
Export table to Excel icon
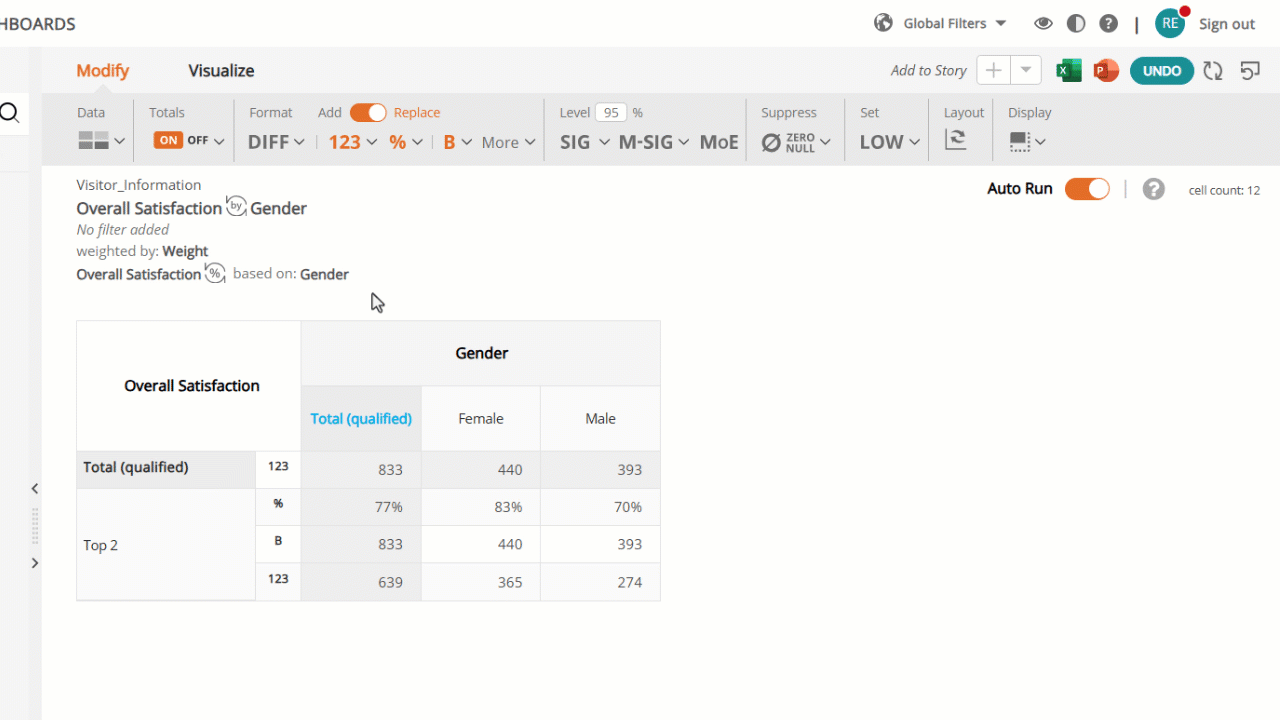pos(1069,71)
